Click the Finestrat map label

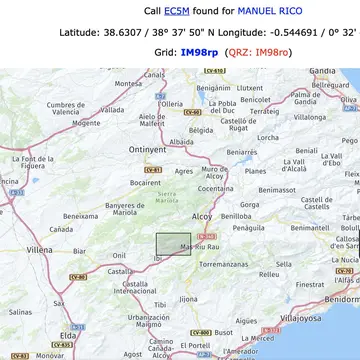pos(310,284)
